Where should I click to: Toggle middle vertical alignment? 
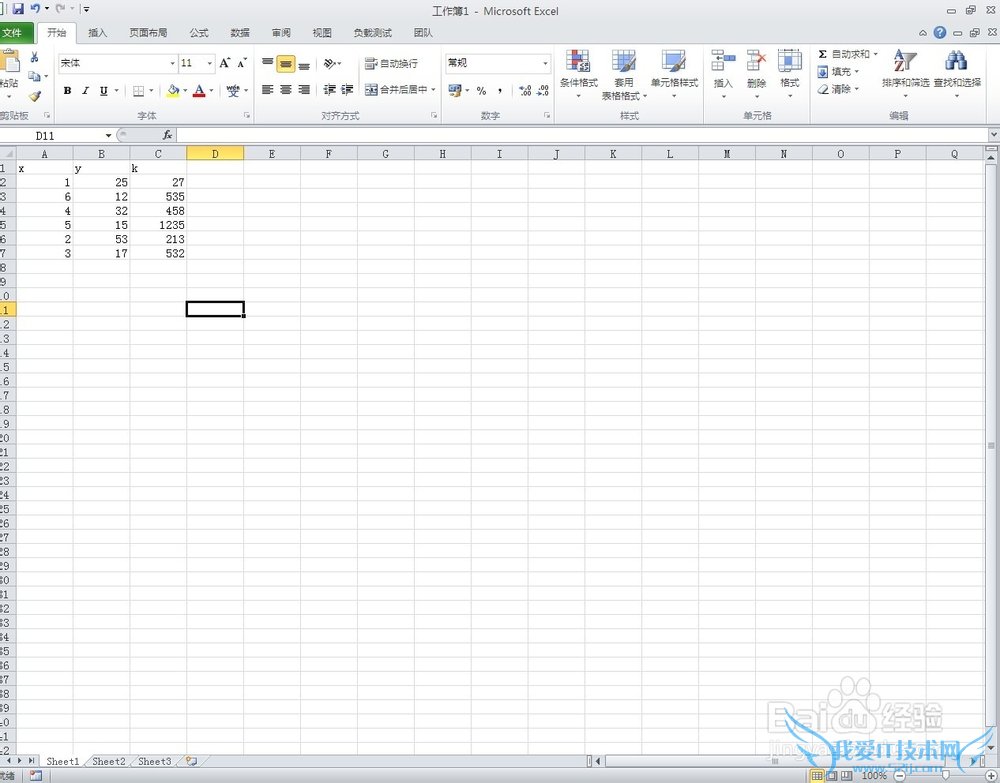tap(286, 63)
